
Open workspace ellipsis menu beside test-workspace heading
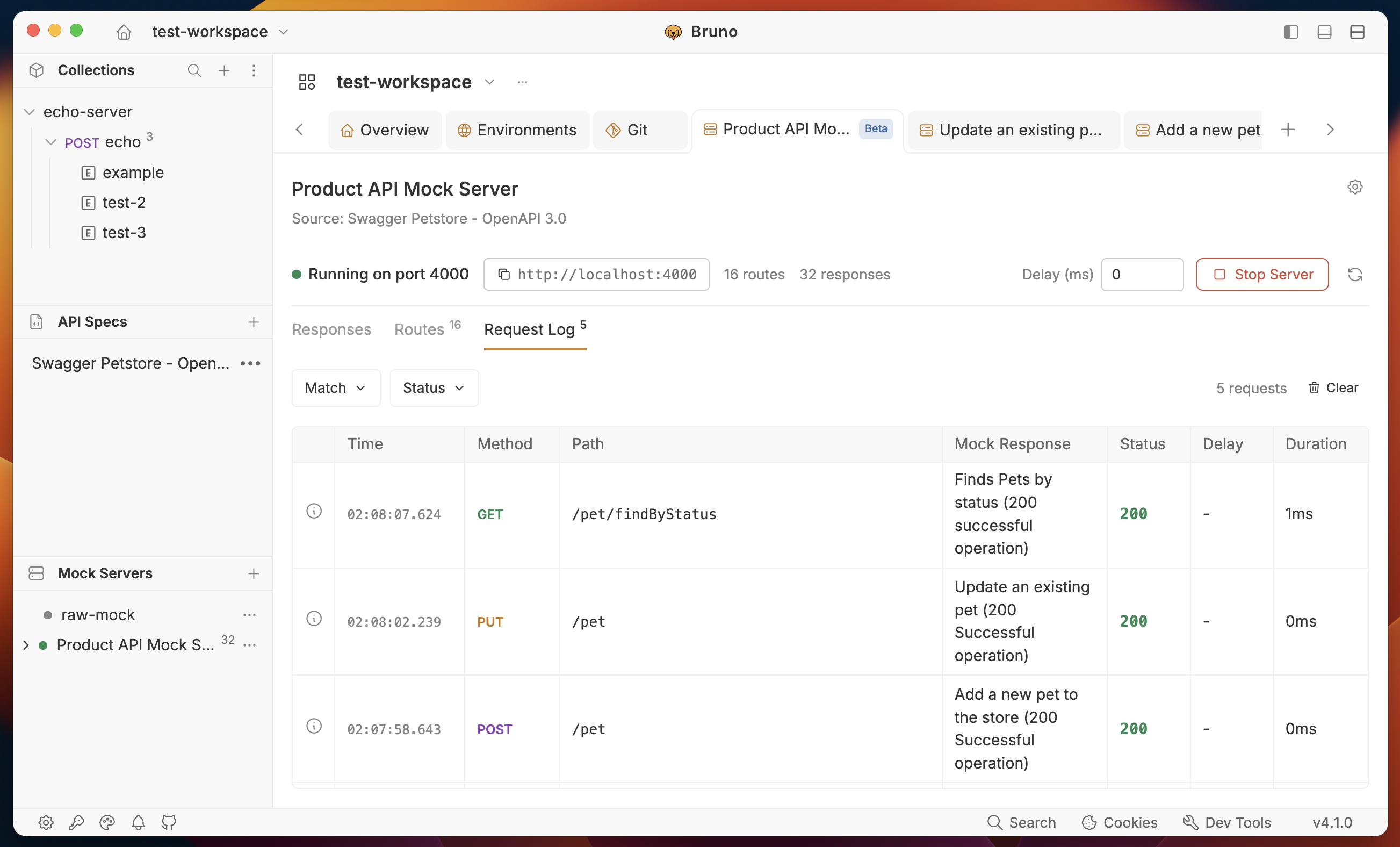pos(522,82)
